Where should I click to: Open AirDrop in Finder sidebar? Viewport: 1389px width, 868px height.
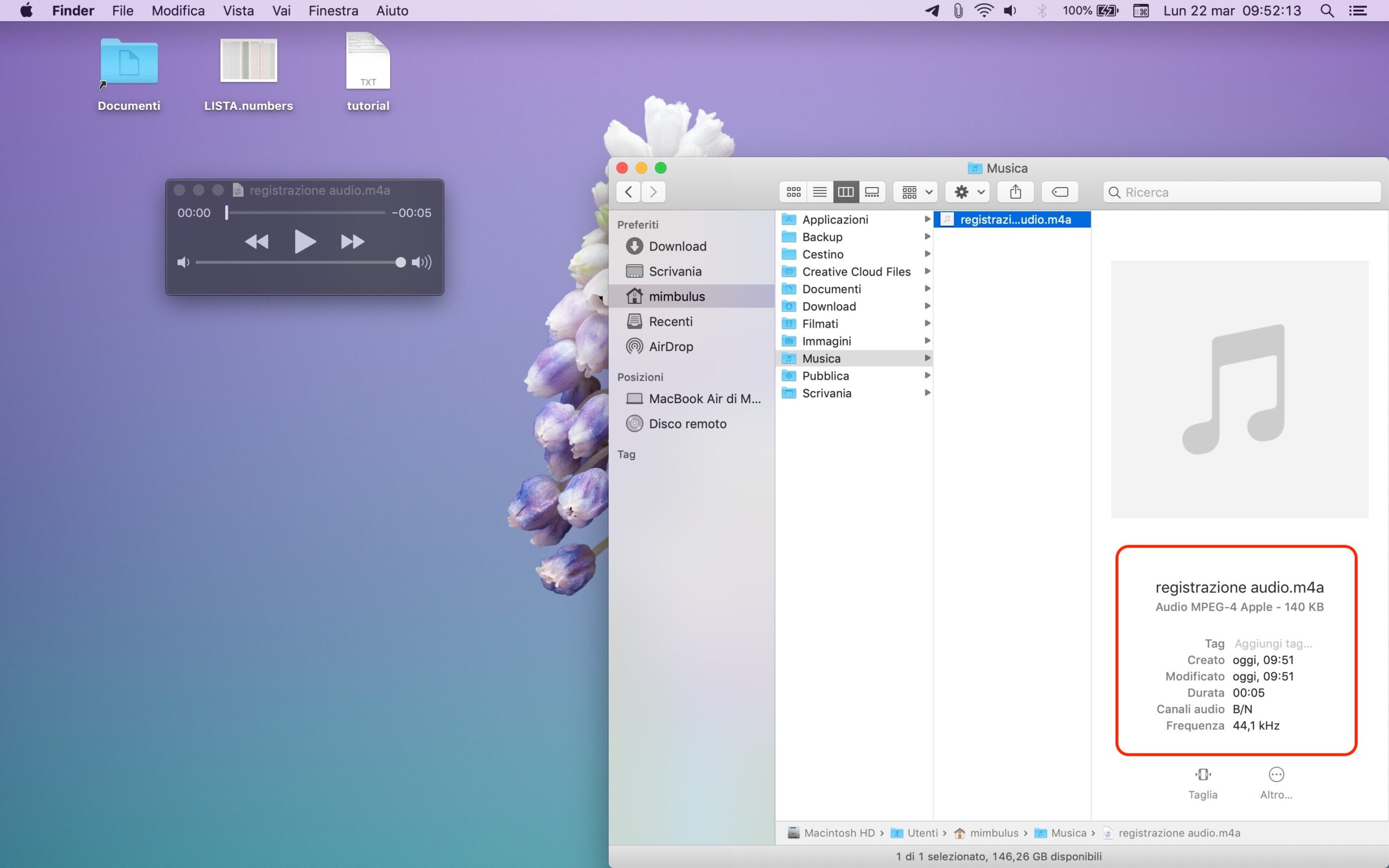(x=671, y=347)
